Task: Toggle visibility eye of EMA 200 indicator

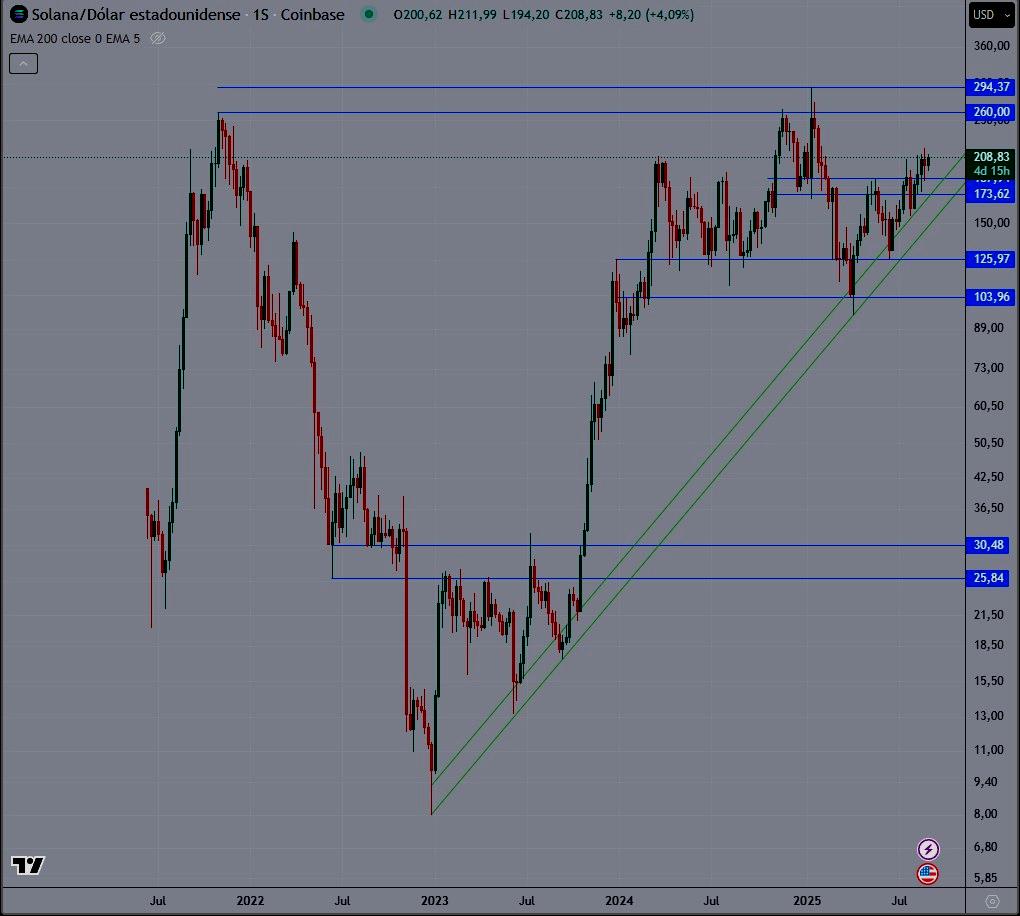Action: (x=157, y=38)
